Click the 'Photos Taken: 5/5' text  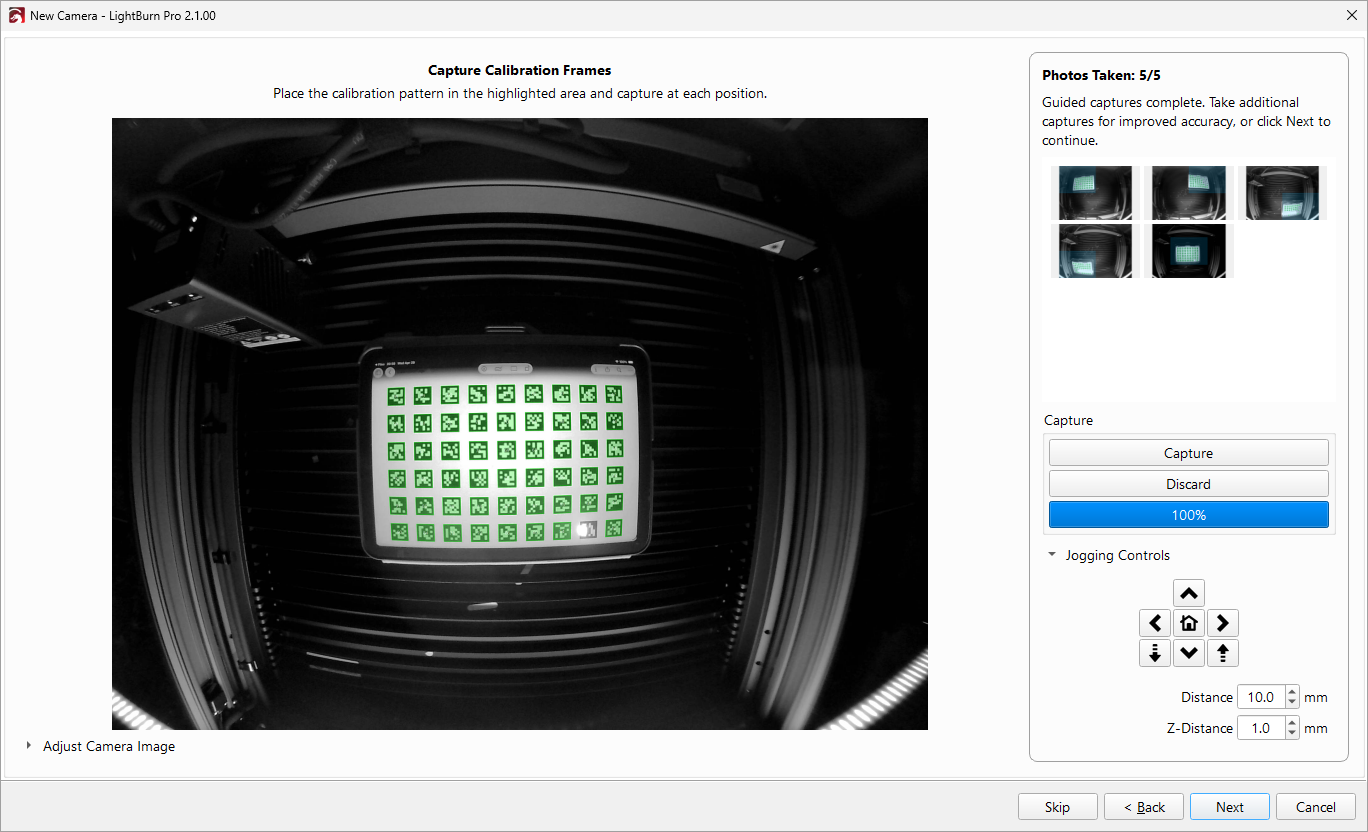pyautogui.click(x=1101, y=75)
